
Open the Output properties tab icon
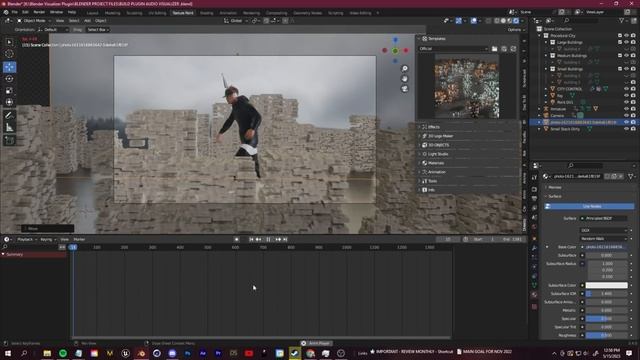click(534, 199)
